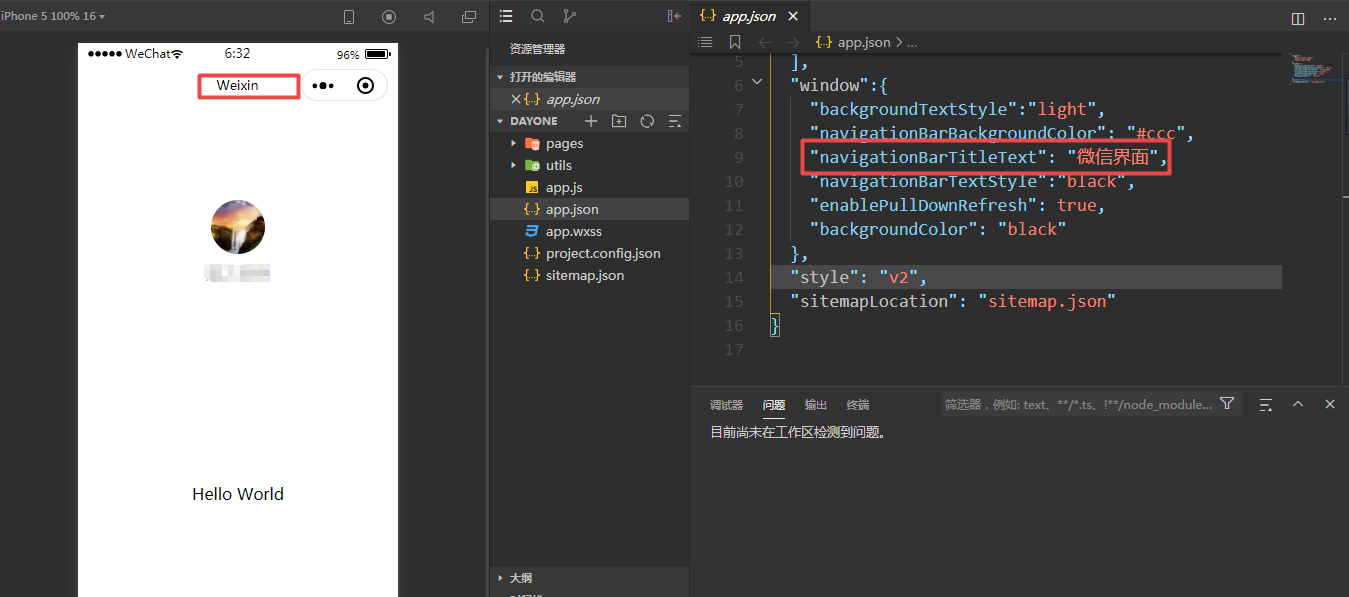The image size is (1349, 597).
Task: Click the collapse all folders icon
Action: click(675, 121)
